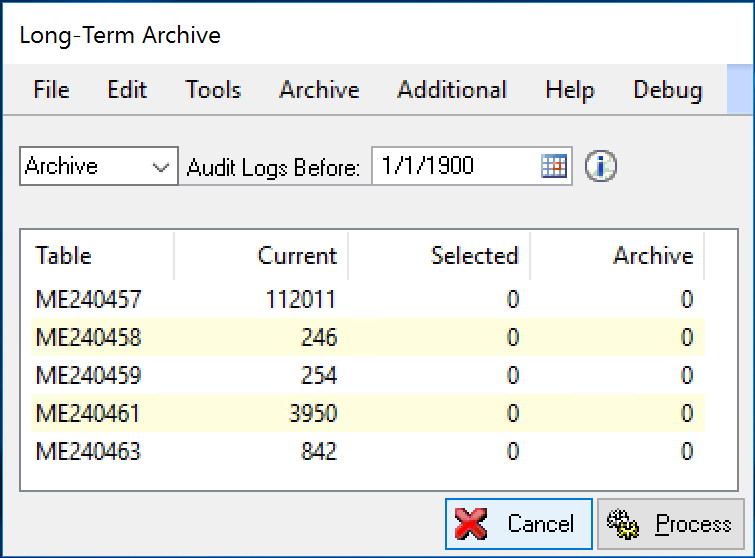Open the File menu
Screen dimensions: 755x558
tap(51, 90)
